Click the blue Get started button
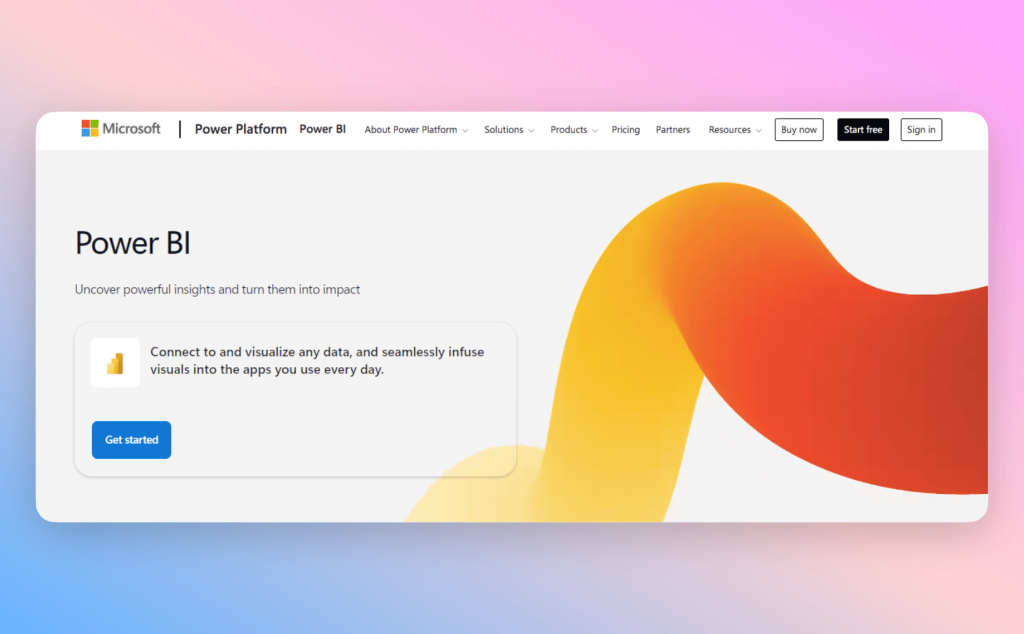 [131, 440]
